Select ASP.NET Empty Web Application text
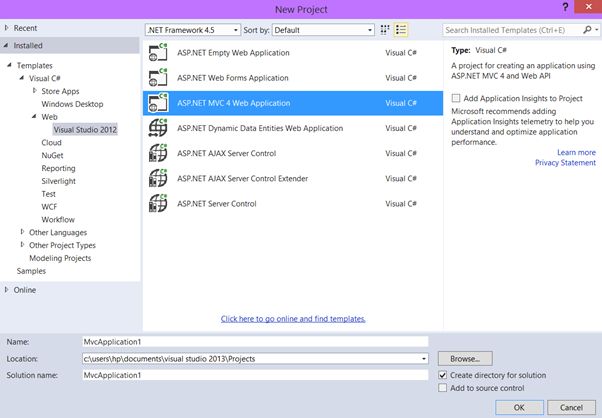The image size is (602, 418). click(233, 53)
